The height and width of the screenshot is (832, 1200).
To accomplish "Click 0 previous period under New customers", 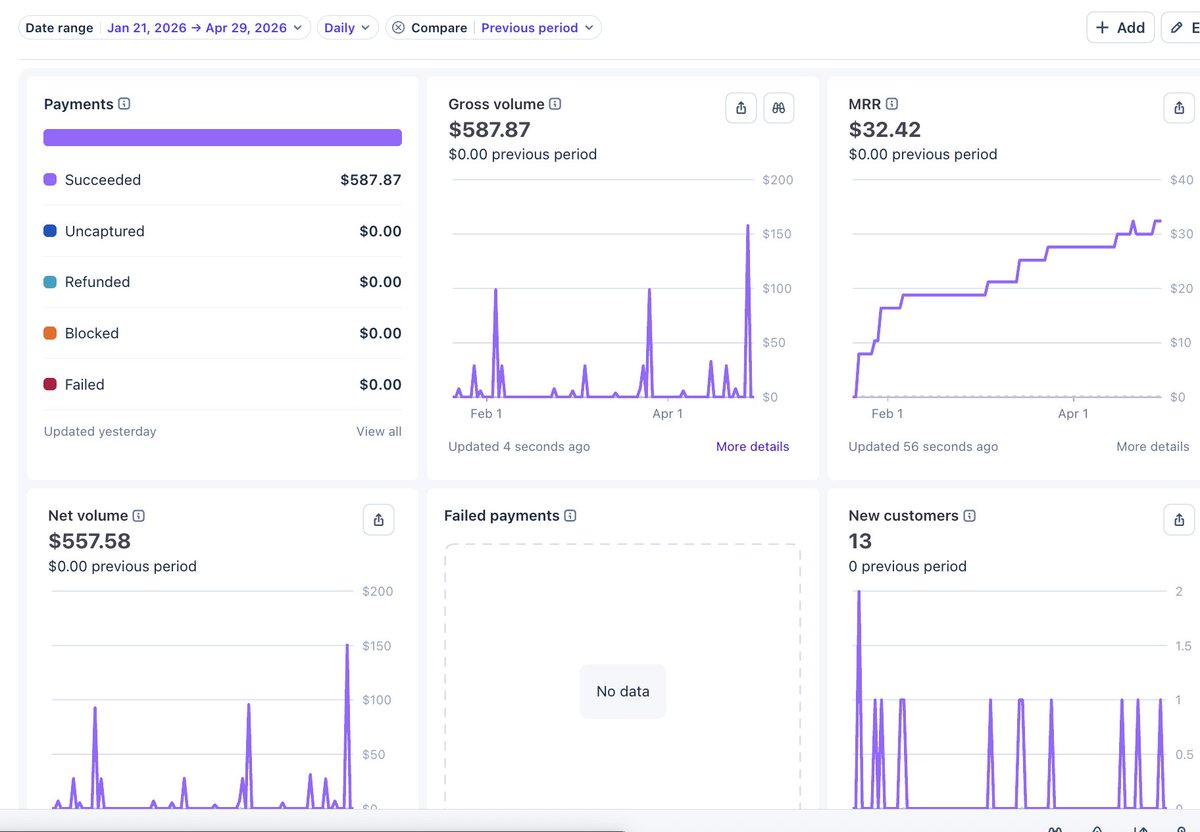I will (908, 566).
